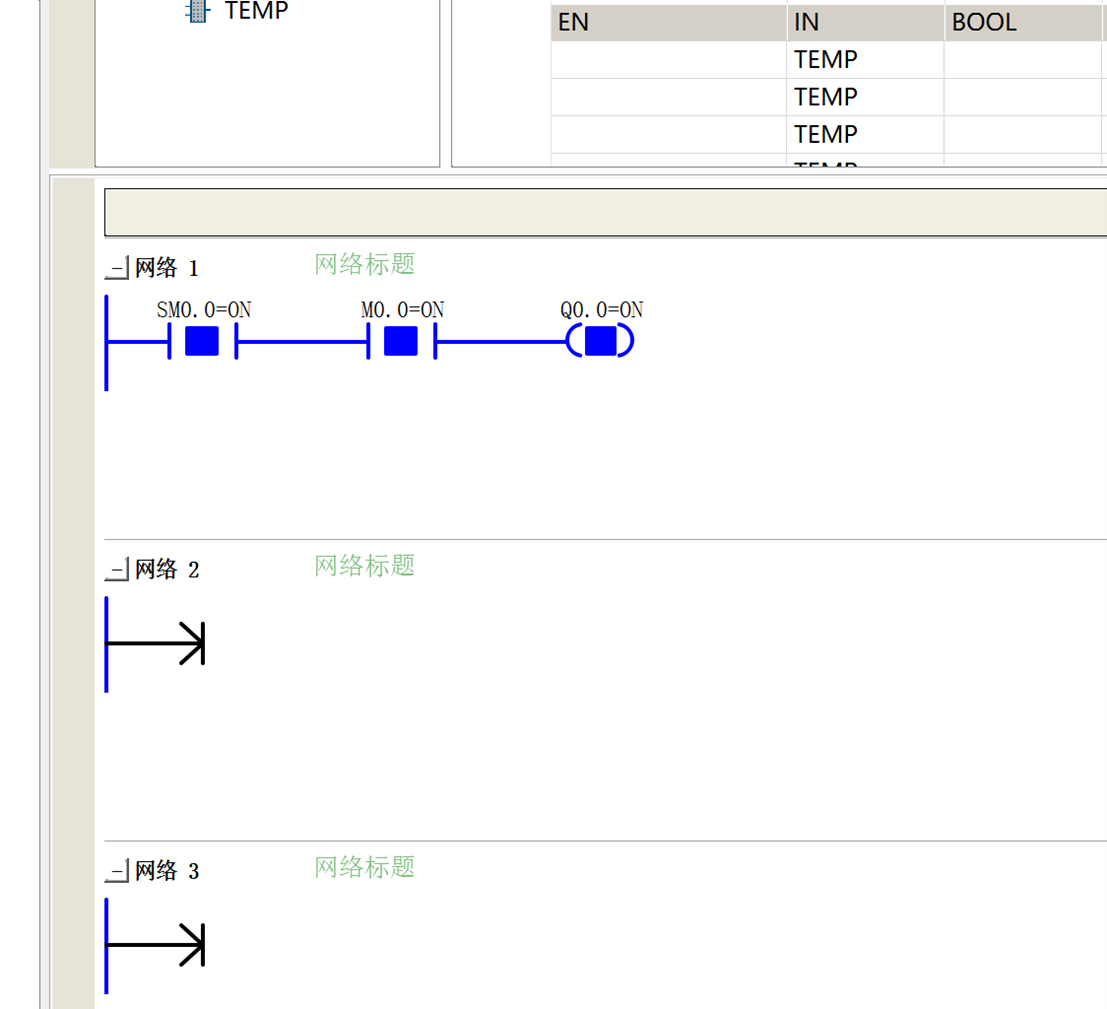
Task: Click the network 3 title placeholder
Action: pyautogui.click(x=364, y=867)
